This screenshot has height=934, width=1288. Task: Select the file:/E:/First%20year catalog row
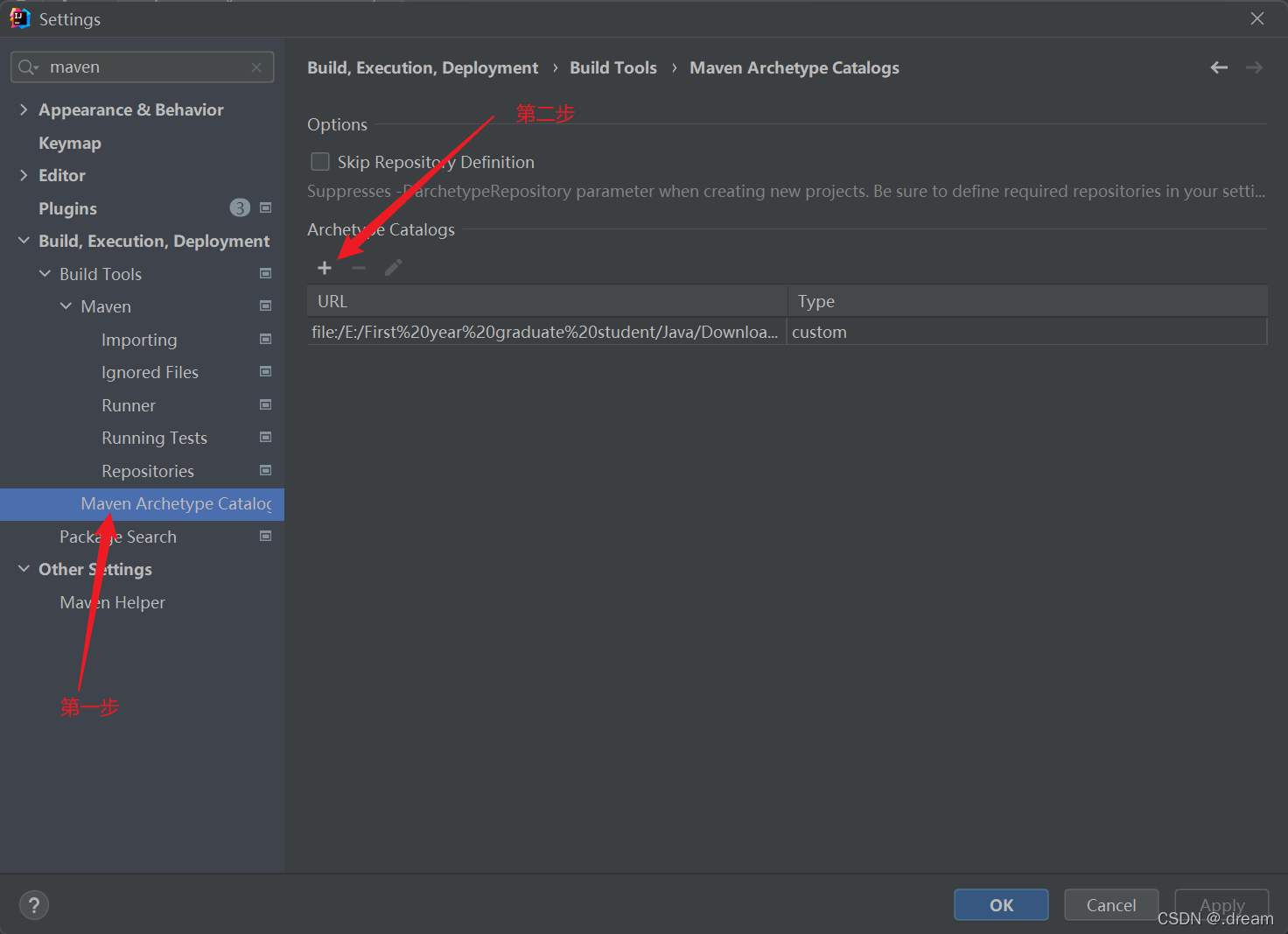click(x=787, y=332)
